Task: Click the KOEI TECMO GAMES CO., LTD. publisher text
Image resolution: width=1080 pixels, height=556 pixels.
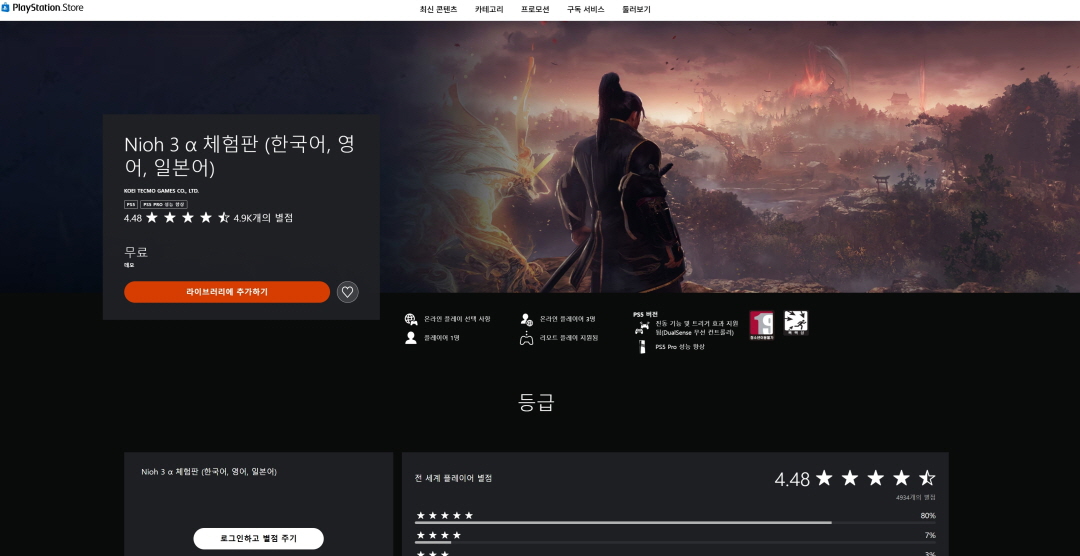Action: tap(161, 191)
